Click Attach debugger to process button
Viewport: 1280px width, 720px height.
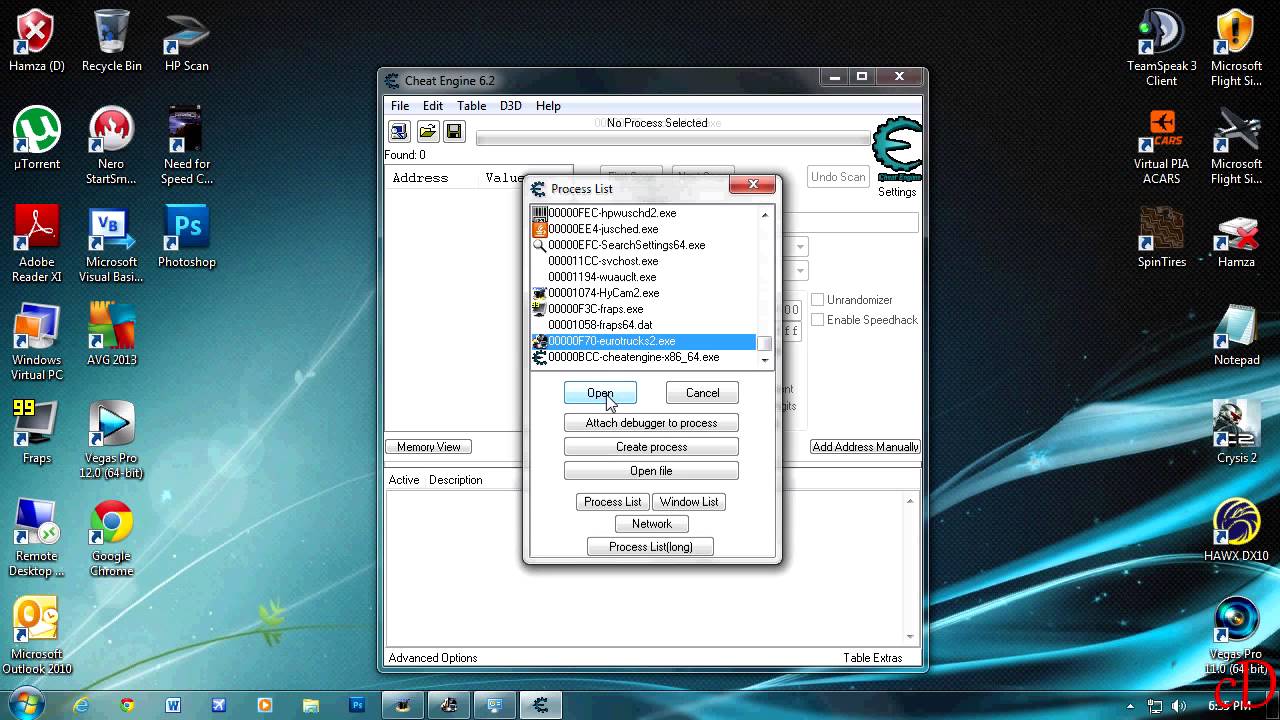point(651,423)
